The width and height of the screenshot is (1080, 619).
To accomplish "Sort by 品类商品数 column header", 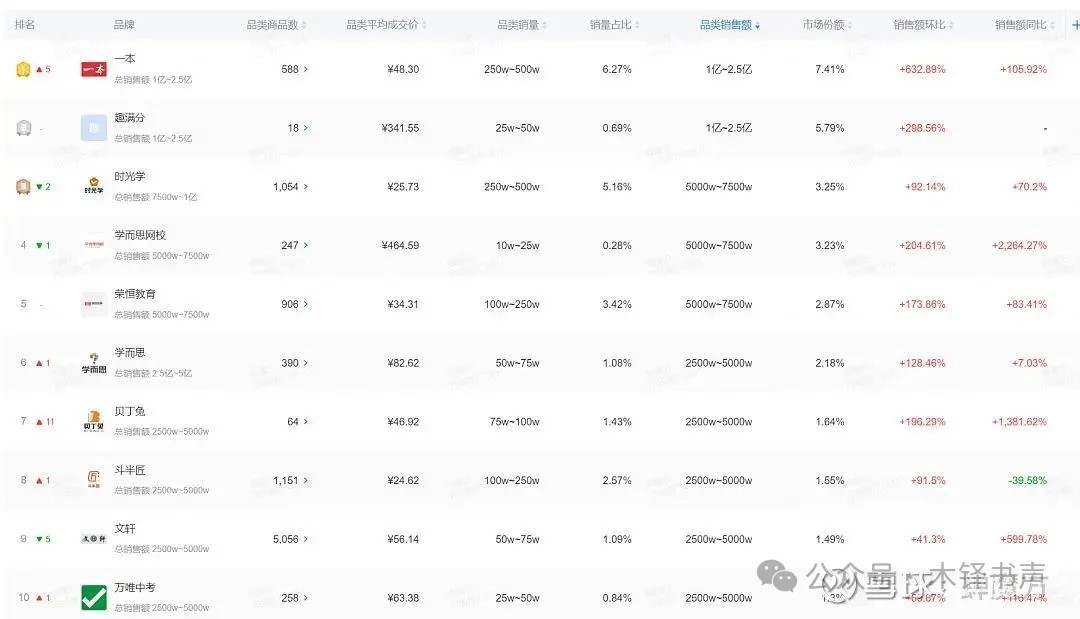I will tap(276, 25).
